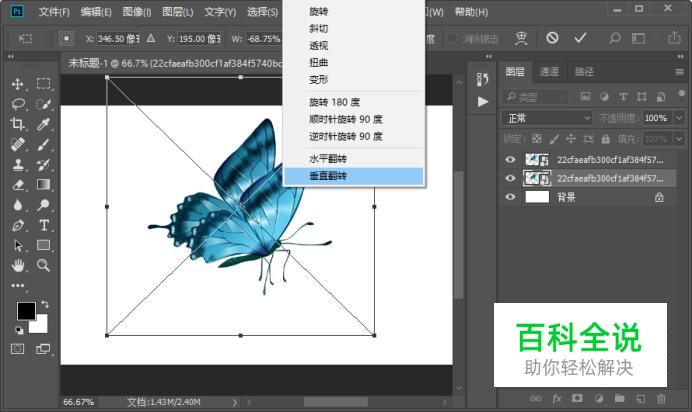Image resolution: width=692 pixels, height=412 pixels.
Task: Select the Clone Stamp tool
Action: (x=18, y=165)
